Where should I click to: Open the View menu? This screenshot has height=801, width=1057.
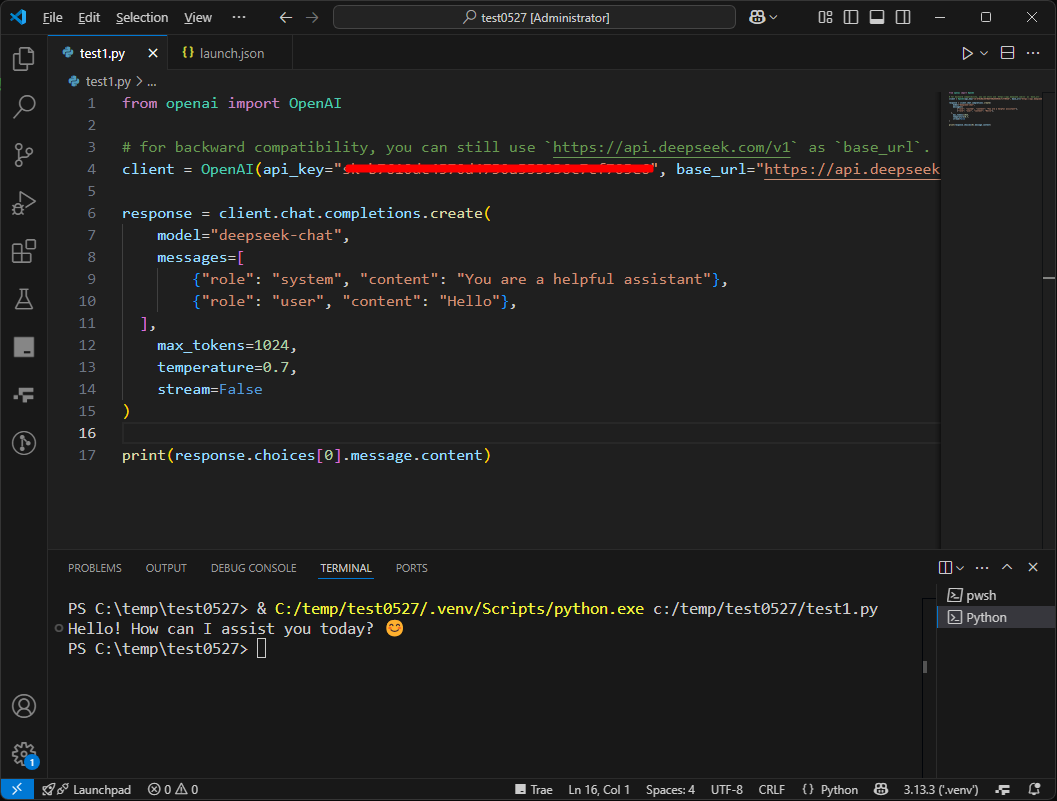pos(198,18)
